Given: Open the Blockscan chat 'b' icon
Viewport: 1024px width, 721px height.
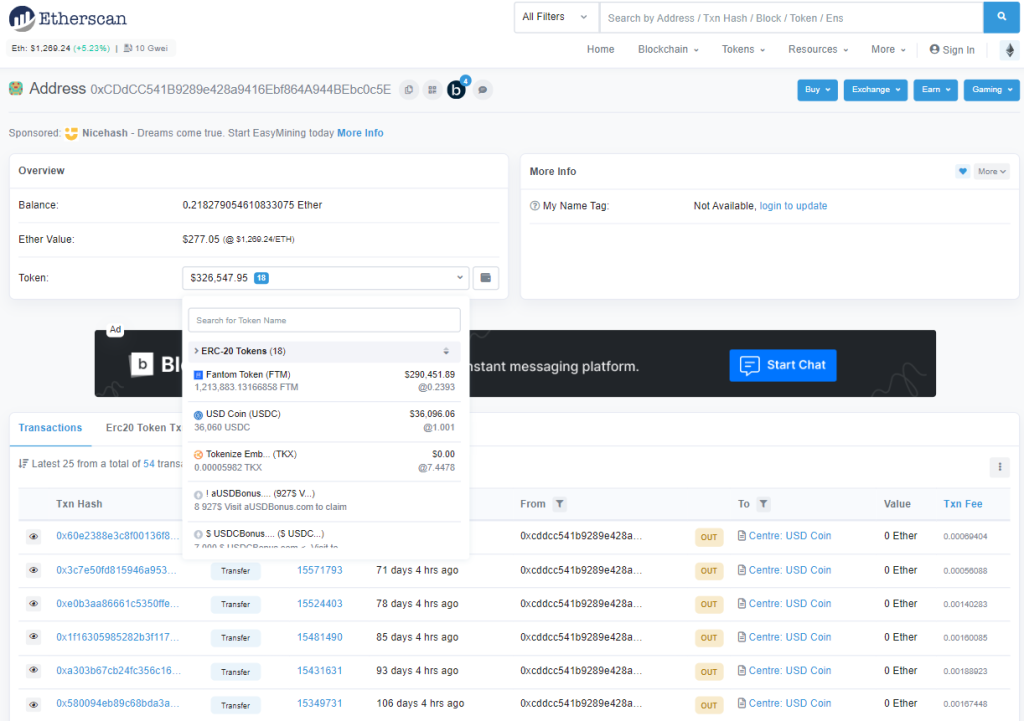Looking at the screenshot, I should click(x=456, y=89).
